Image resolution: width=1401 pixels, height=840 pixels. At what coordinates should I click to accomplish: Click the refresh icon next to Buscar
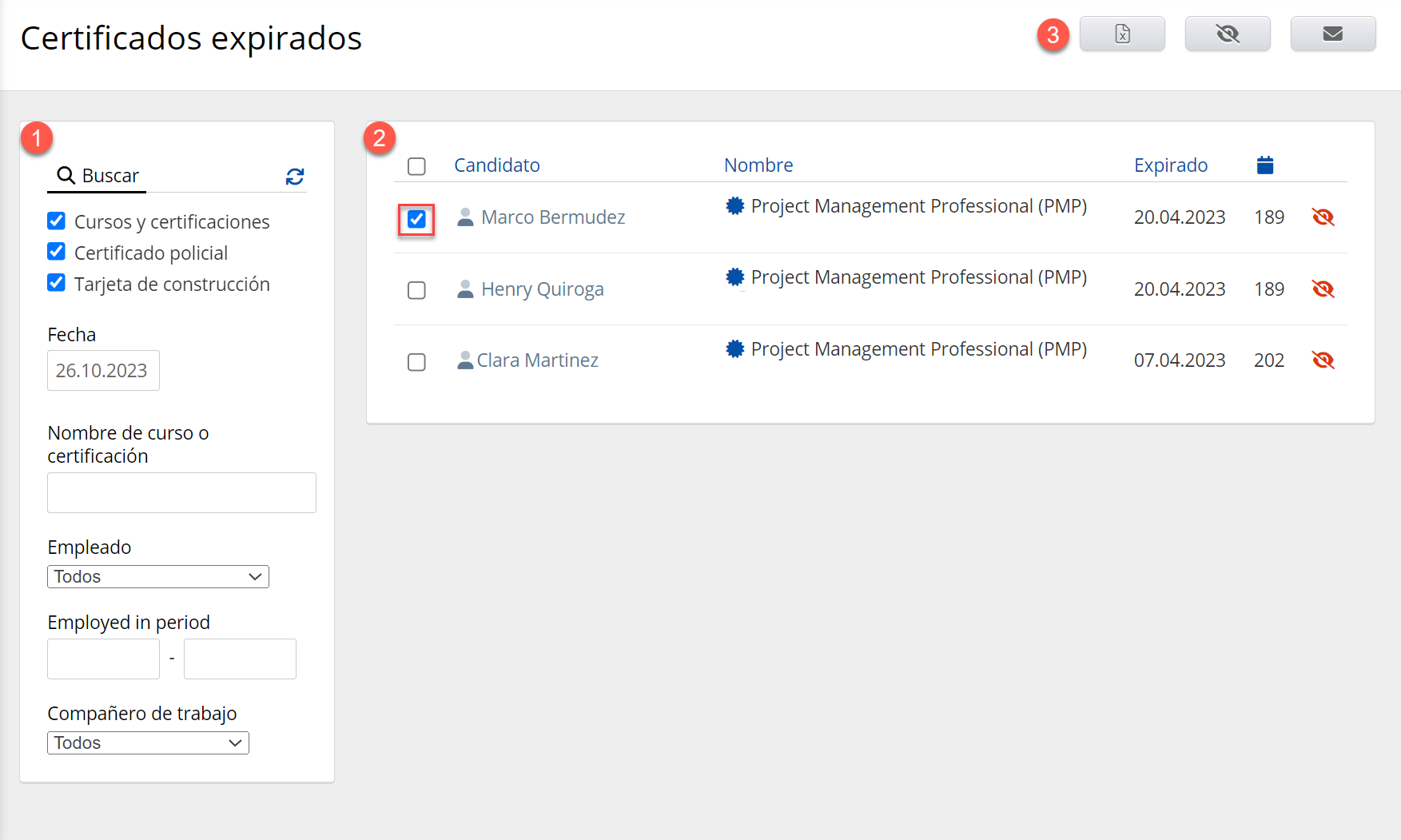click(x=295, y=177)
